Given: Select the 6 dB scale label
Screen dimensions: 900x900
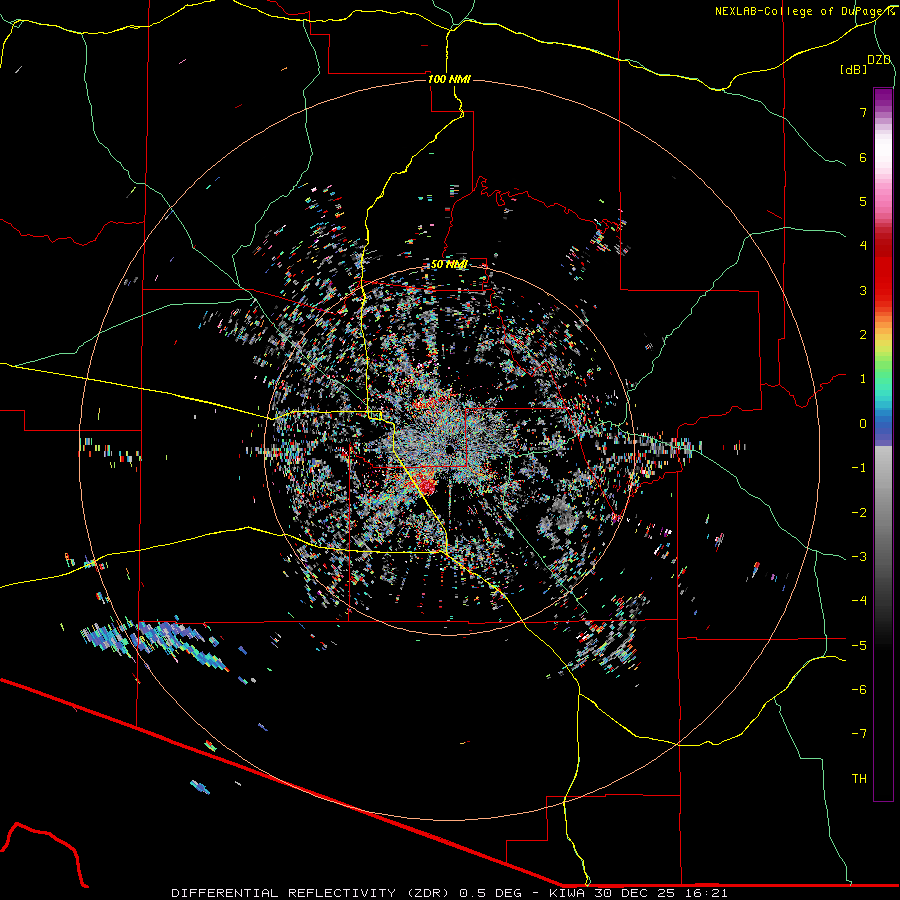Looking at the screenshot, I should [863, 157].
